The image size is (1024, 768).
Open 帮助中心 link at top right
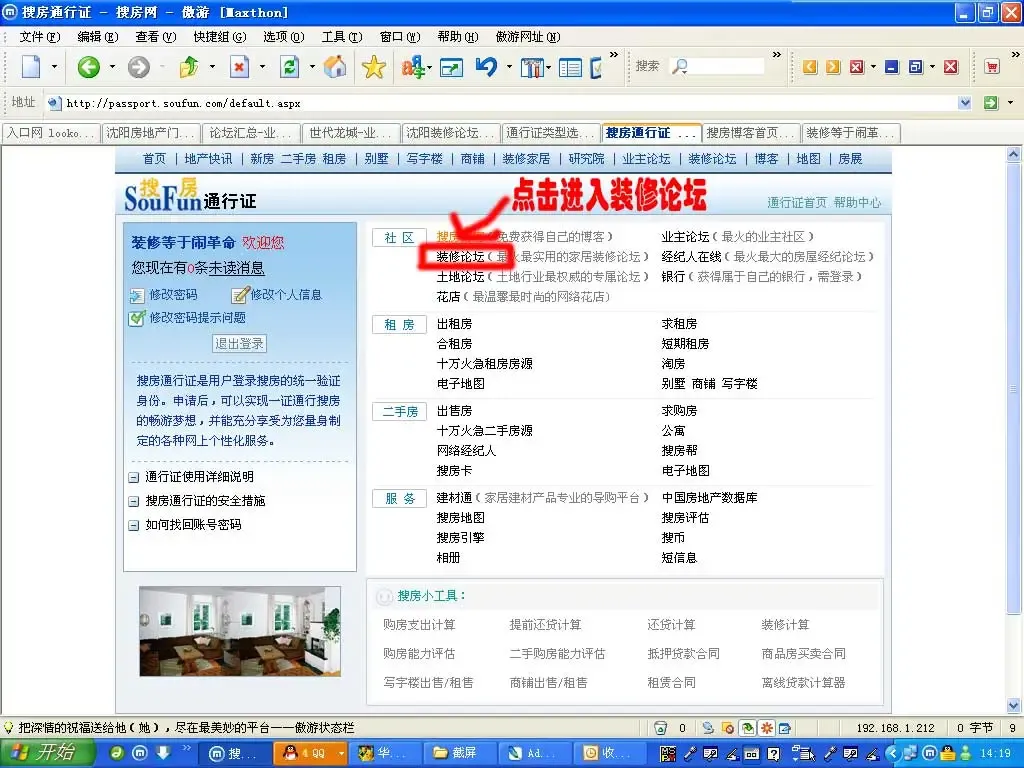pyautogui.click(x=857, y=202)
